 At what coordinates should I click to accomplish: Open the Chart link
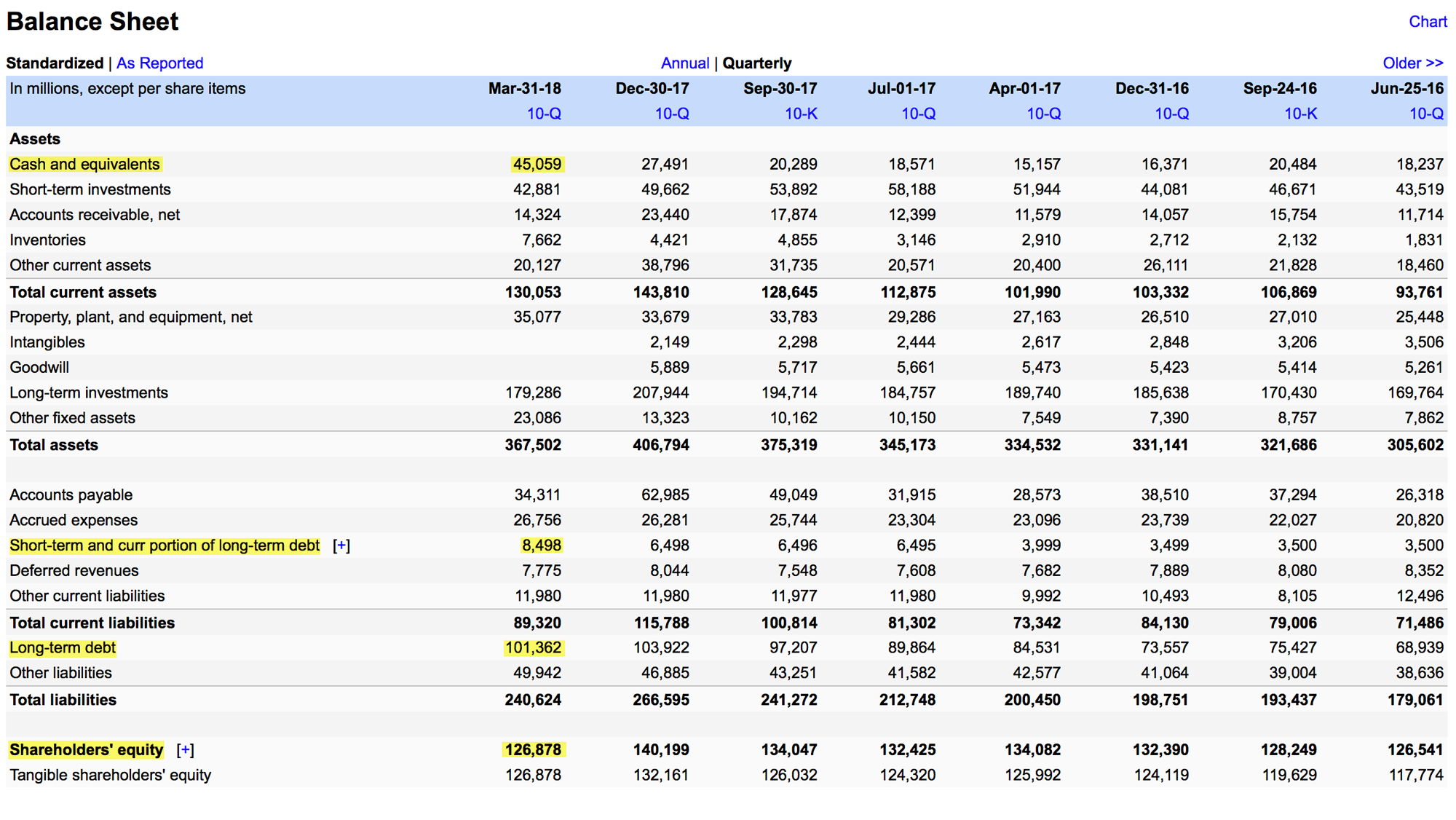1428,22
